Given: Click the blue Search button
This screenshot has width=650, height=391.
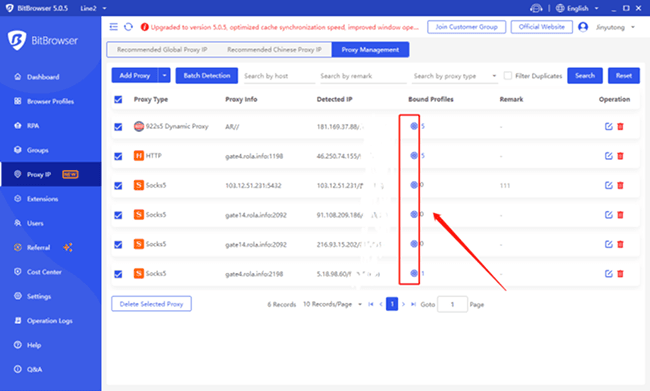Looking at the screenshot, I should (x=585, y=75).
